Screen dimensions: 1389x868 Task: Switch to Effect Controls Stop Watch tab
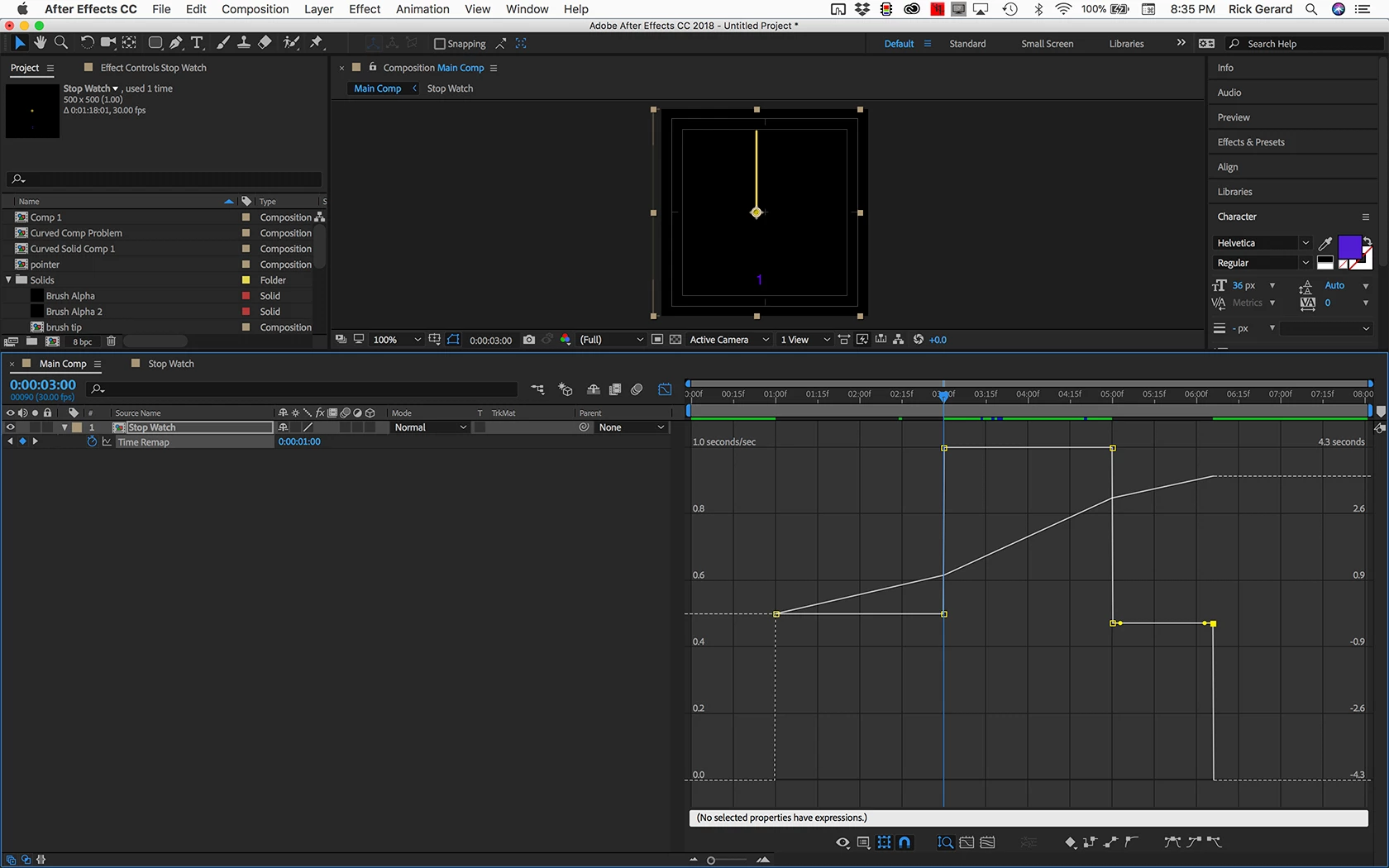(x=154, y=68)
